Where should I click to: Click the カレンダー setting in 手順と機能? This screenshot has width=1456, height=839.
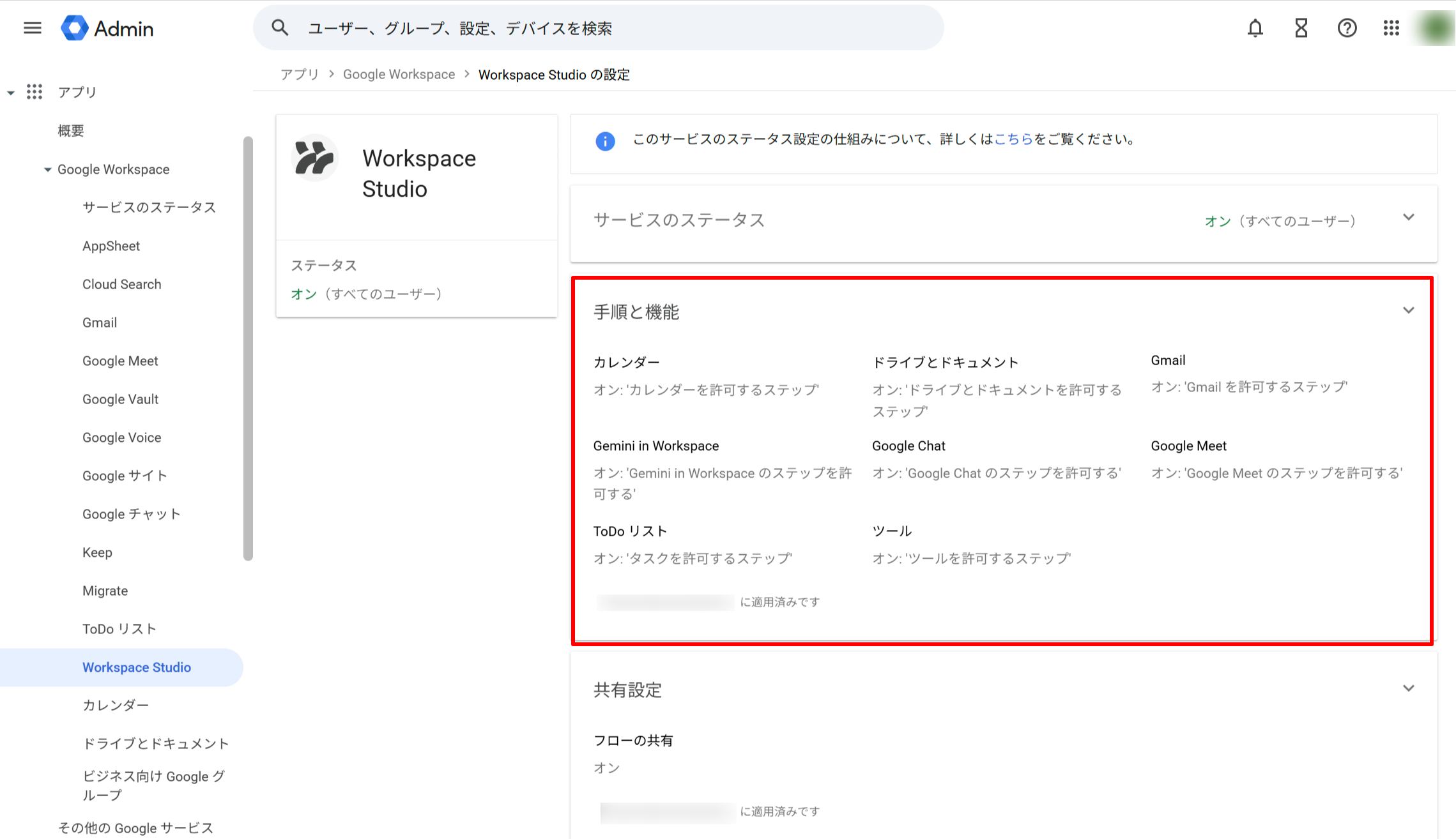coord(706,376)
